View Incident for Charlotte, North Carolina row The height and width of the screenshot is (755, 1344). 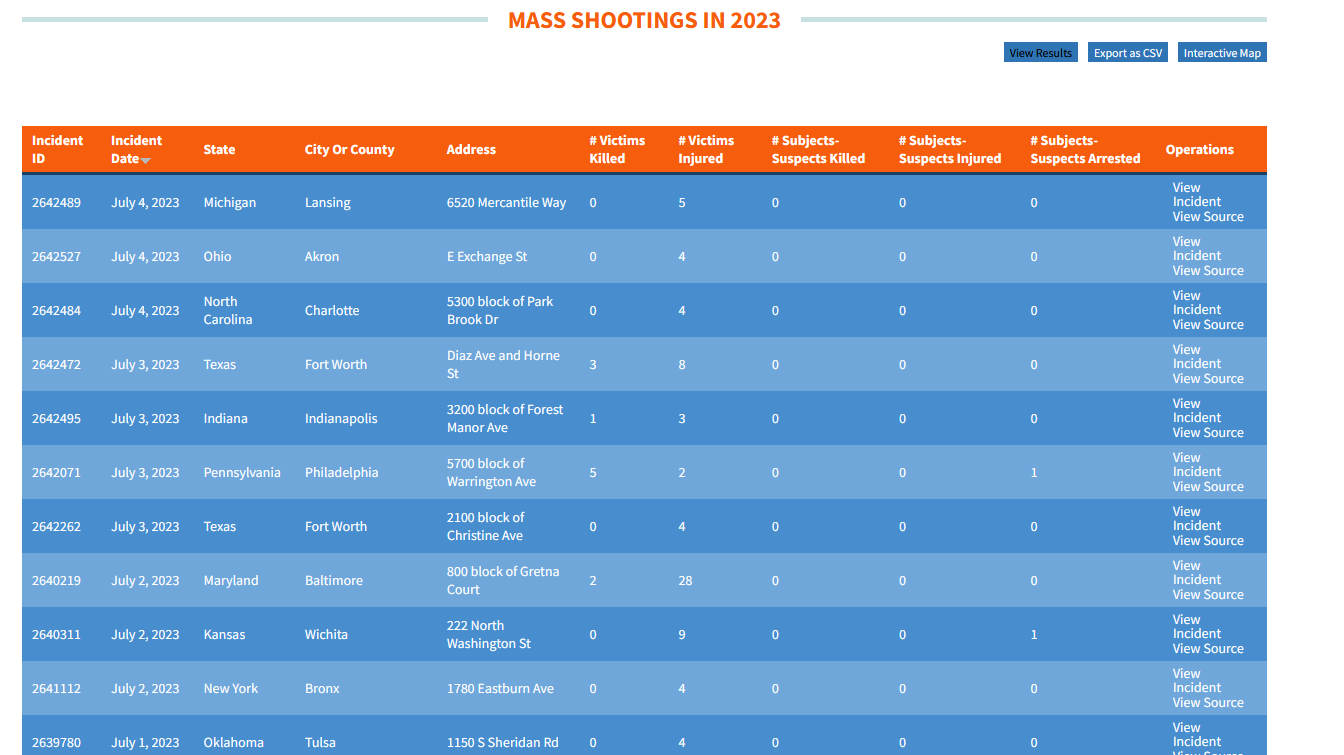pyautogui.click(x=1197, y=302)
